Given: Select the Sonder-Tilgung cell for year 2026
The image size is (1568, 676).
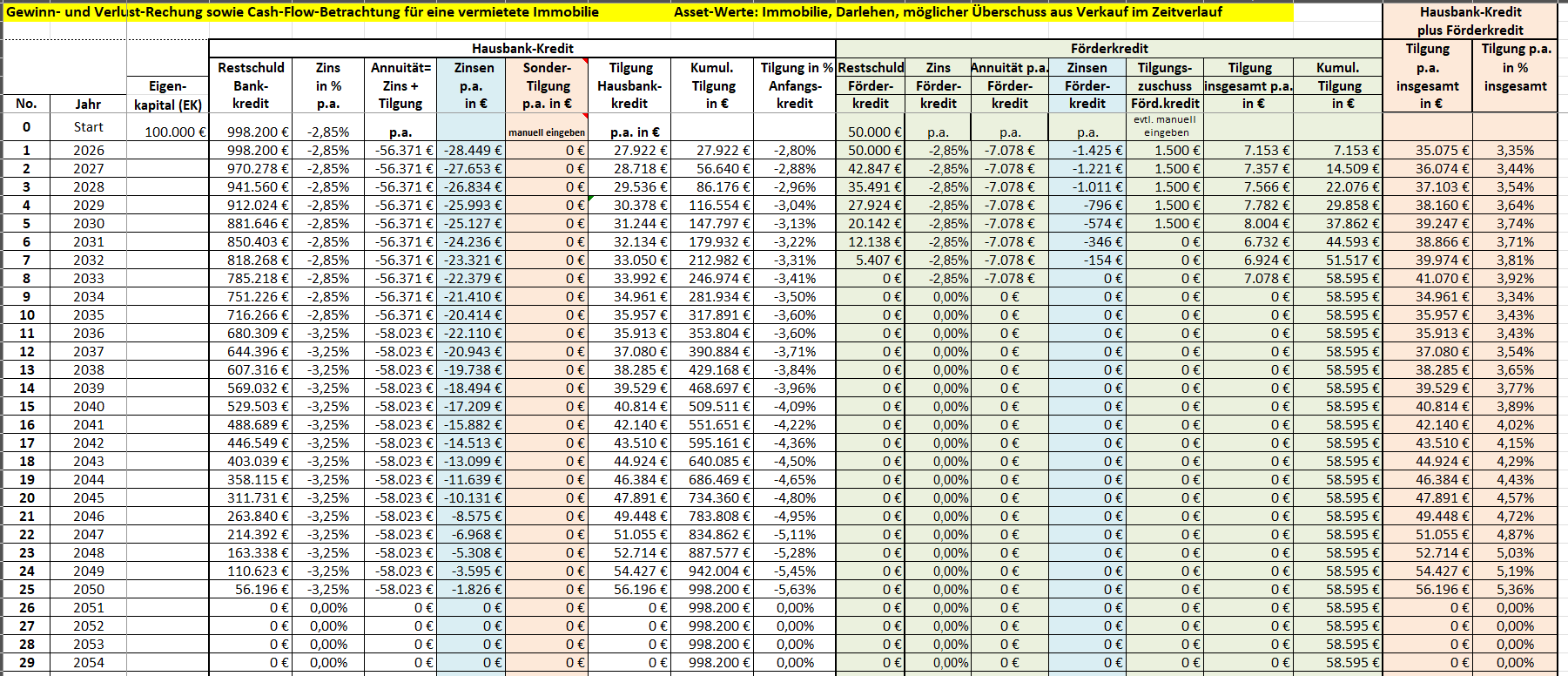Looking at the screenshot, I should tap(547, 150).
